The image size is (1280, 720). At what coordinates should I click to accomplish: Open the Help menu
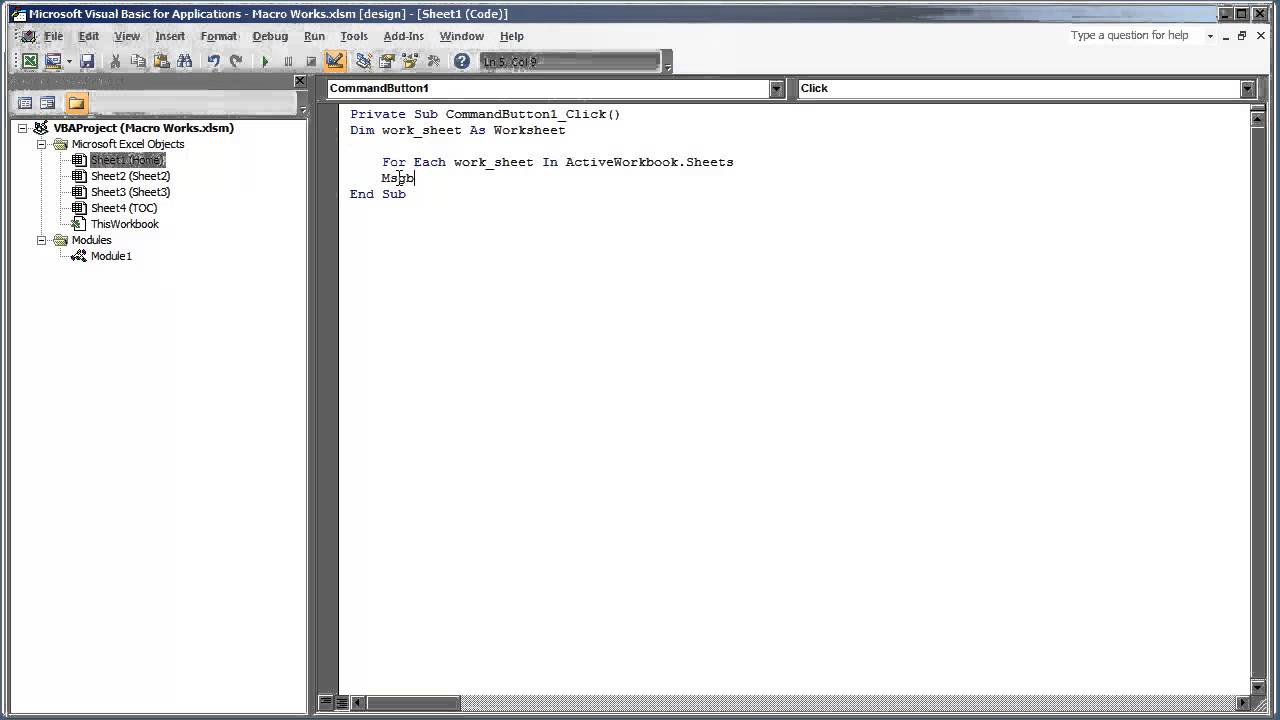coord(512,36)
